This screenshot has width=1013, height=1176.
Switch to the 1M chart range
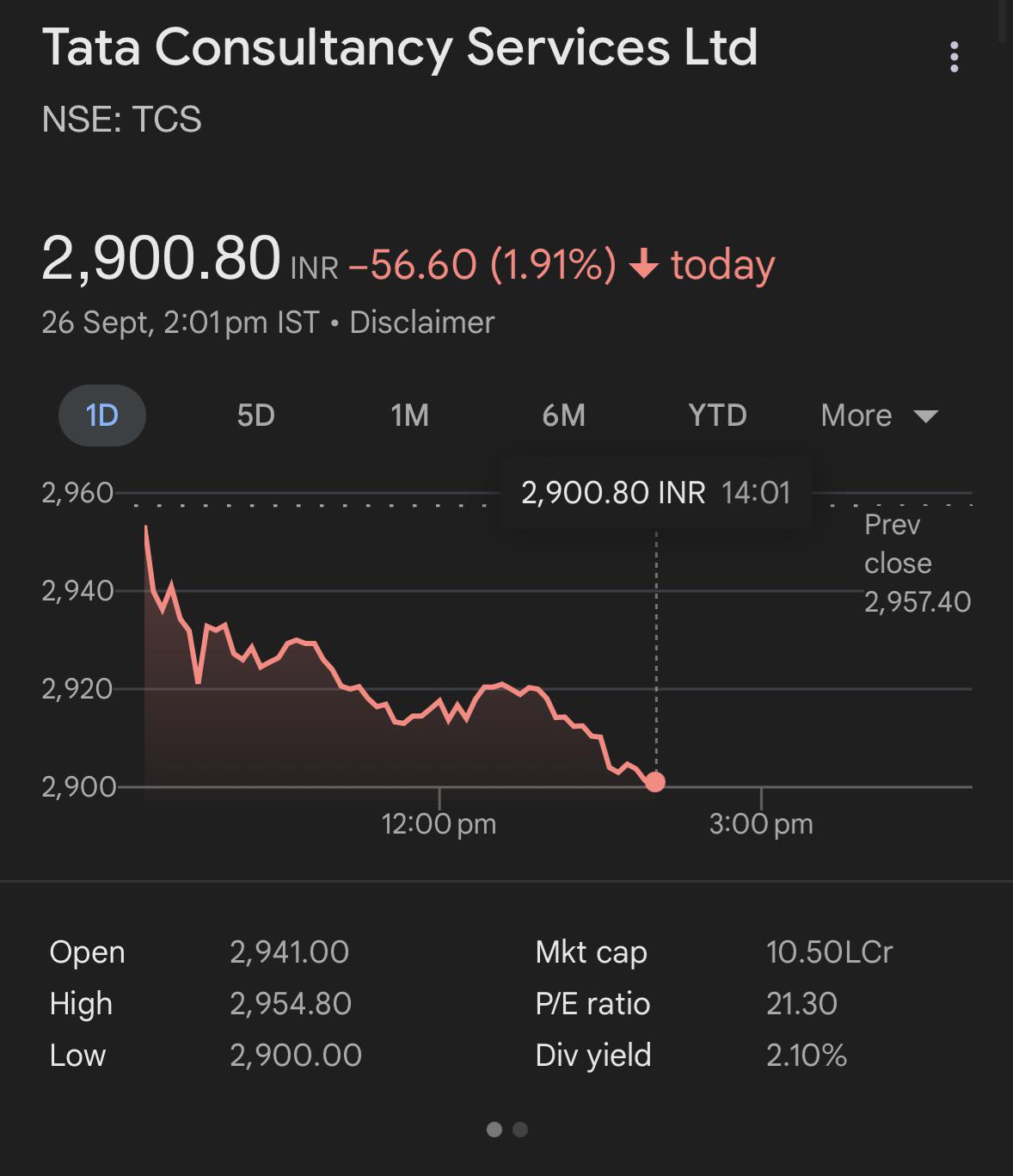[409, 416]
